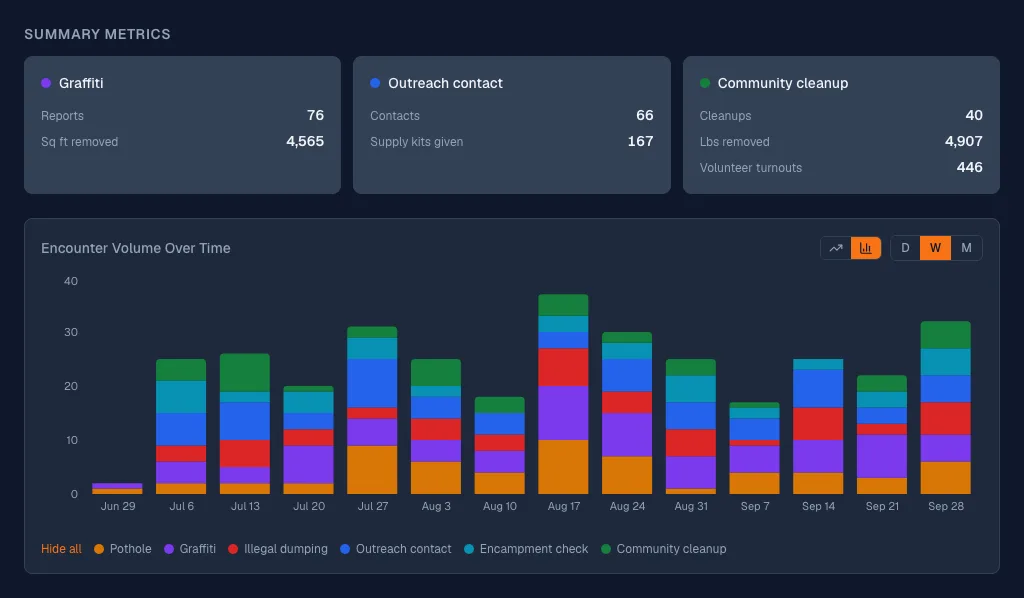Screen dimensions: 1024x598
Task: Toggle Encampment check series in legend
Action: tap(526, 549)
